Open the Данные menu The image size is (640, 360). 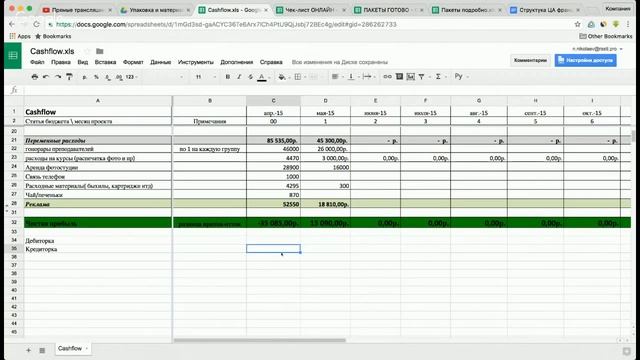pos(160,62)
